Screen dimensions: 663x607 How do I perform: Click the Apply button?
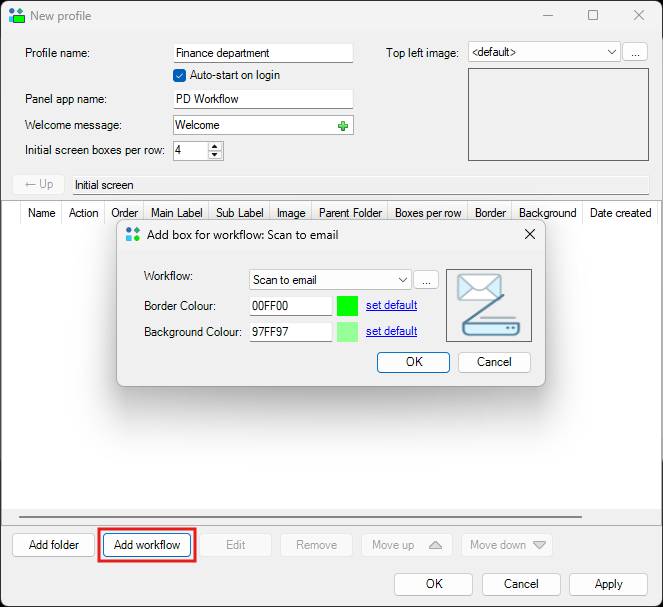(x=608, y=584)
